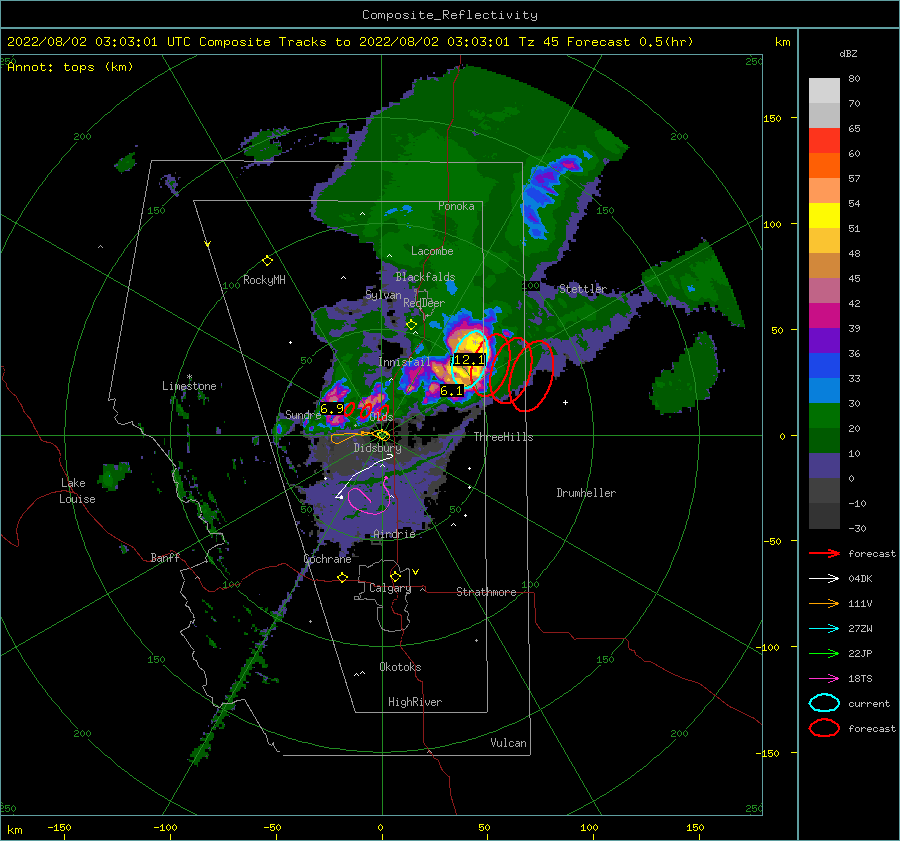
Task: Click the Calgary city label
Action: pyautogui.click(x=390, y=588)
